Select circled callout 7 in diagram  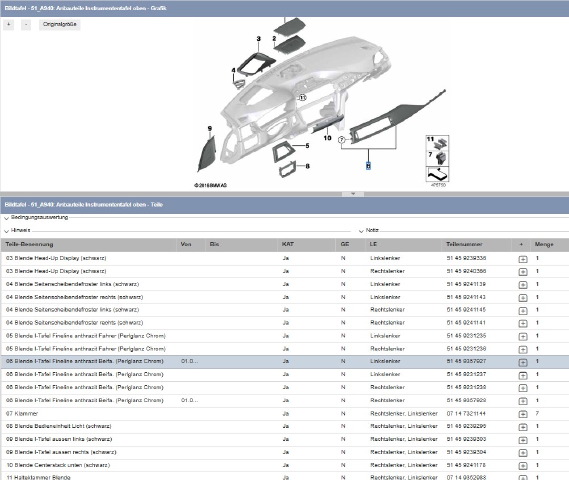pos(341,140)
